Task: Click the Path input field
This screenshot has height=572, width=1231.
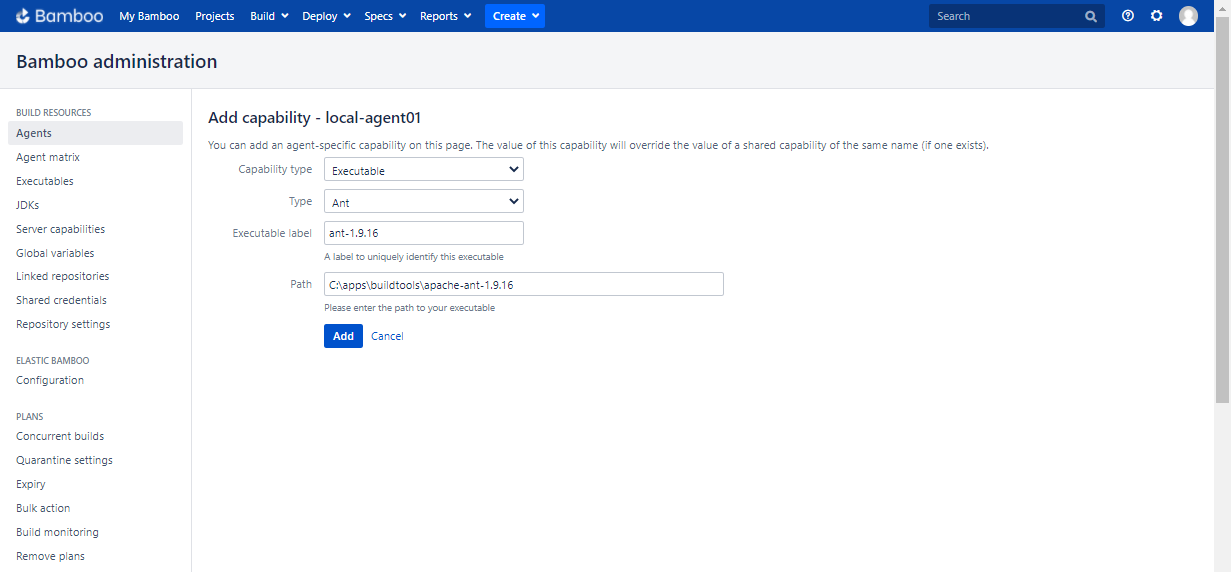Action: pos(523,285)
